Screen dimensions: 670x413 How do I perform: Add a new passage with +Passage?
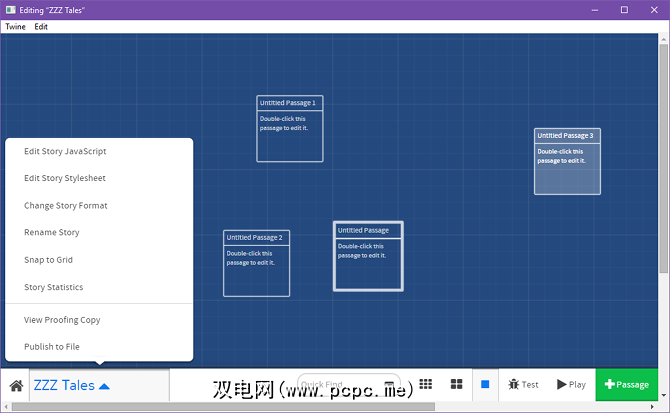point(626,385)
